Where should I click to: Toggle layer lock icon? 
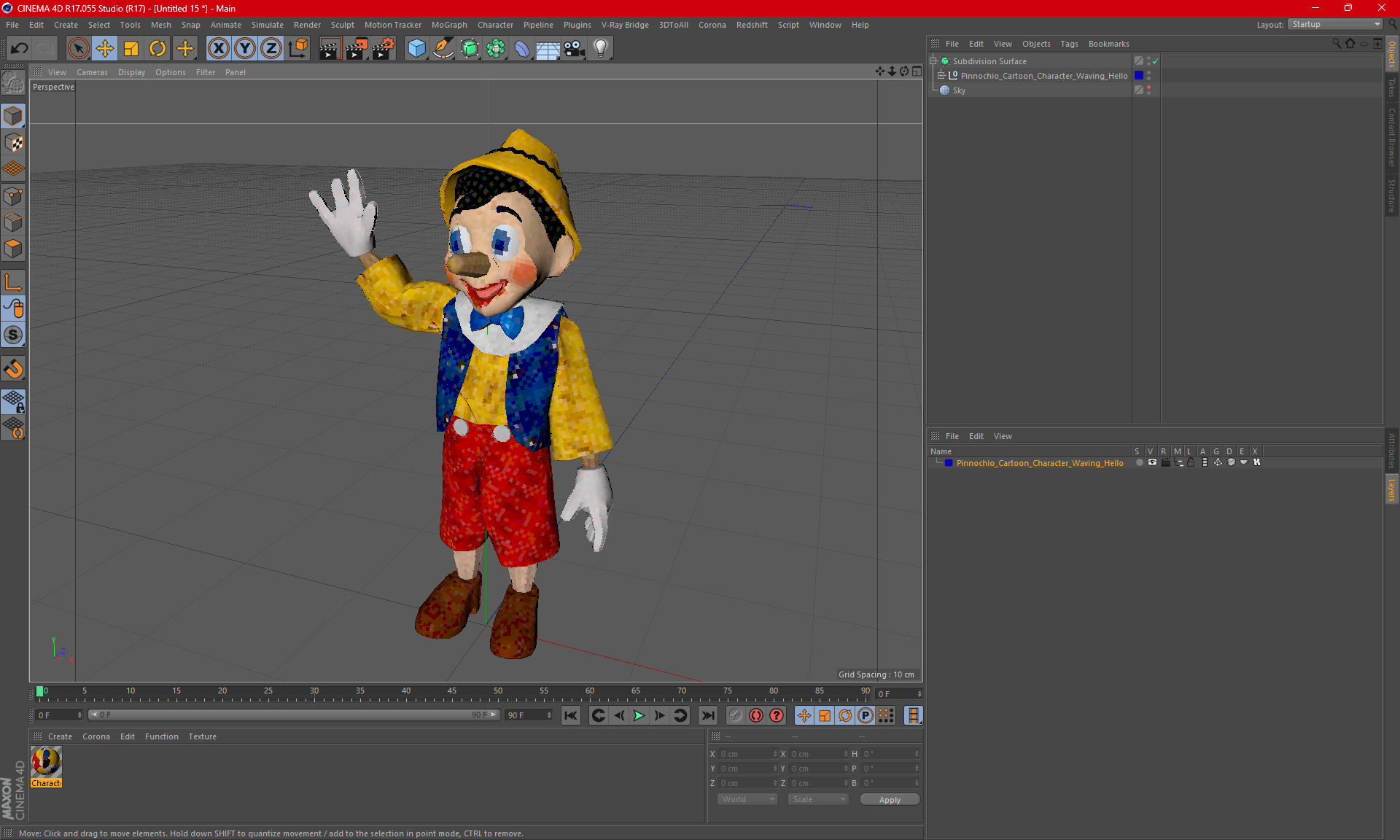[1191, 462]
